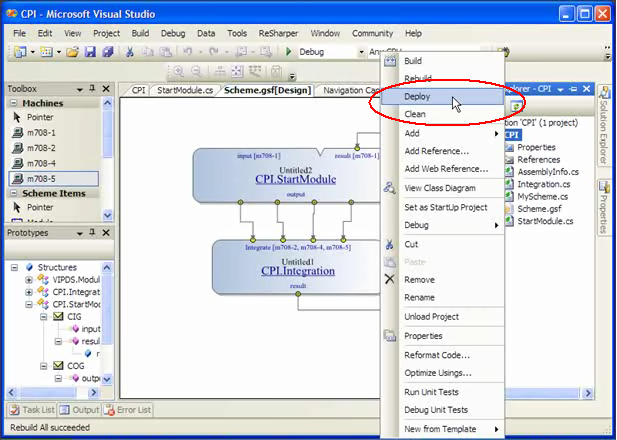Click the Solution Explorer refresh icon
Image resolution: width=617 pixels, height=440 pixels.
tap(516, 106)
